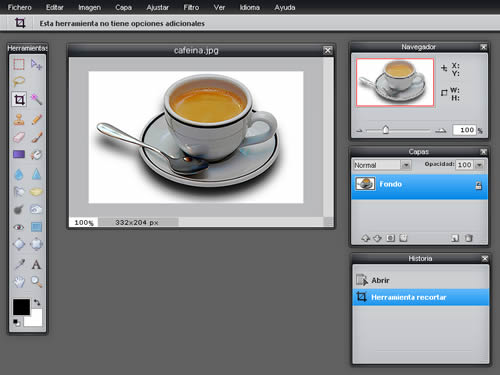Select the Smudge tool
This screenshot has height=375, width=500.
(19, 192)
